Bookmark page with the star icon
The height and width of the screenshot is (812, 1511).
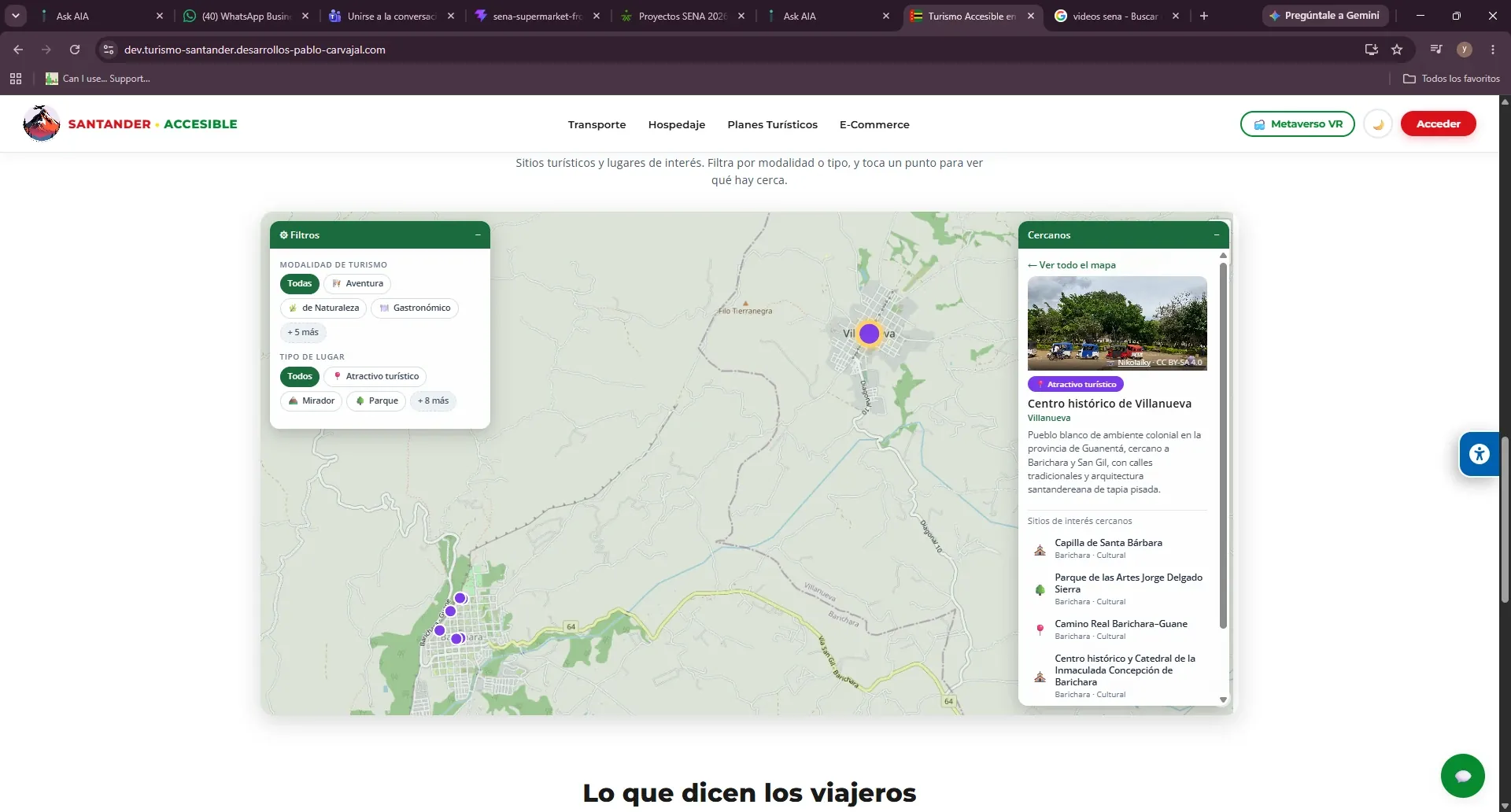pos(1397,50)
